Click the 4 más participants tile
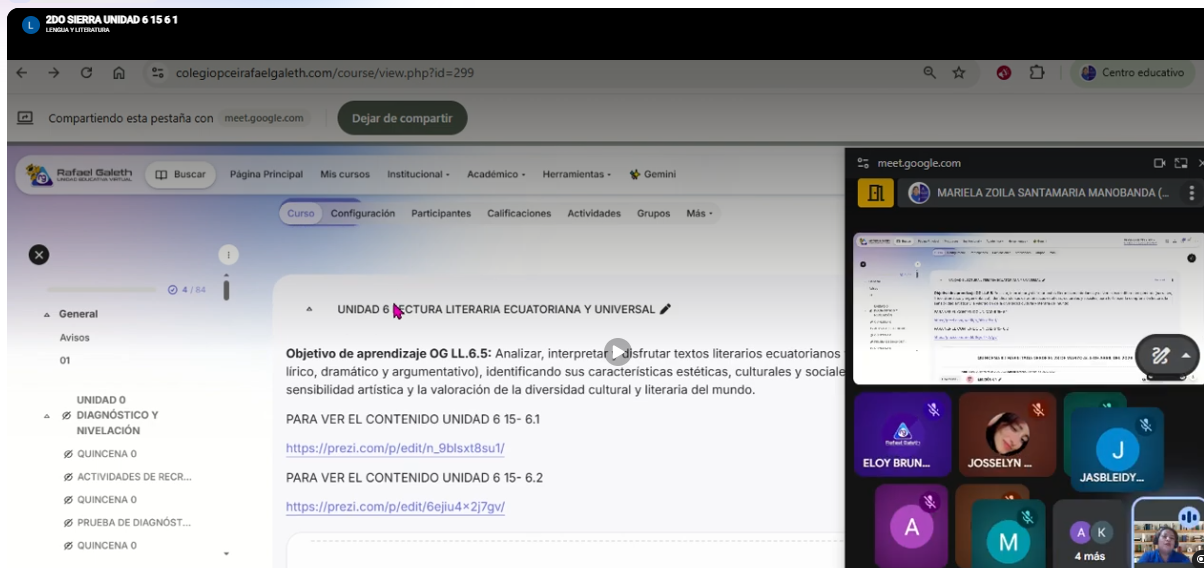The height and width of the screenshot is (568, 1204). (1089, 541)
